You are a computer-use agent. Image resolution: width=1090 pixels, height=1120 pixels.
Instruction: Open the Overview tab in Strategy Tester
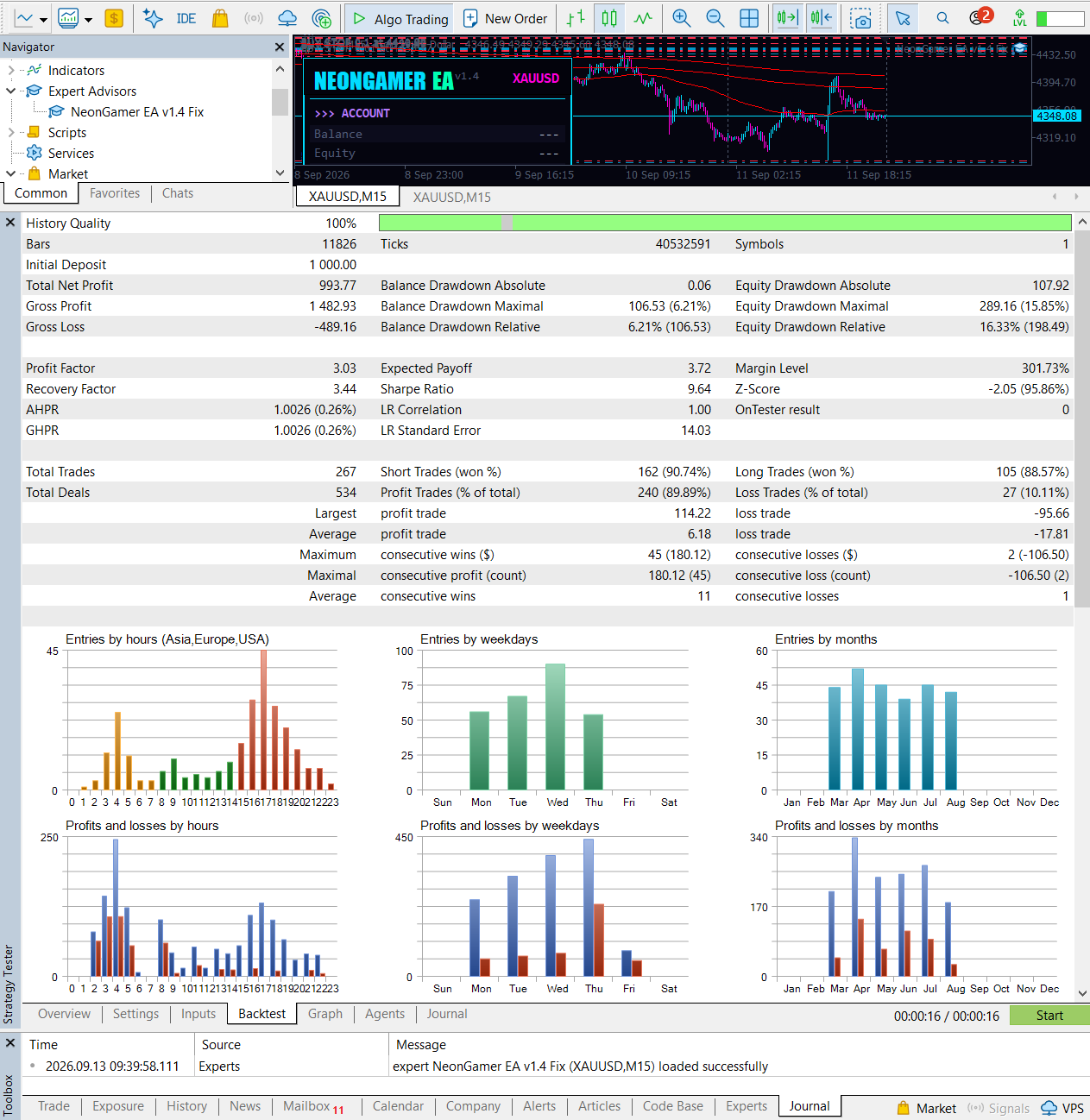tap(64, 1014)
